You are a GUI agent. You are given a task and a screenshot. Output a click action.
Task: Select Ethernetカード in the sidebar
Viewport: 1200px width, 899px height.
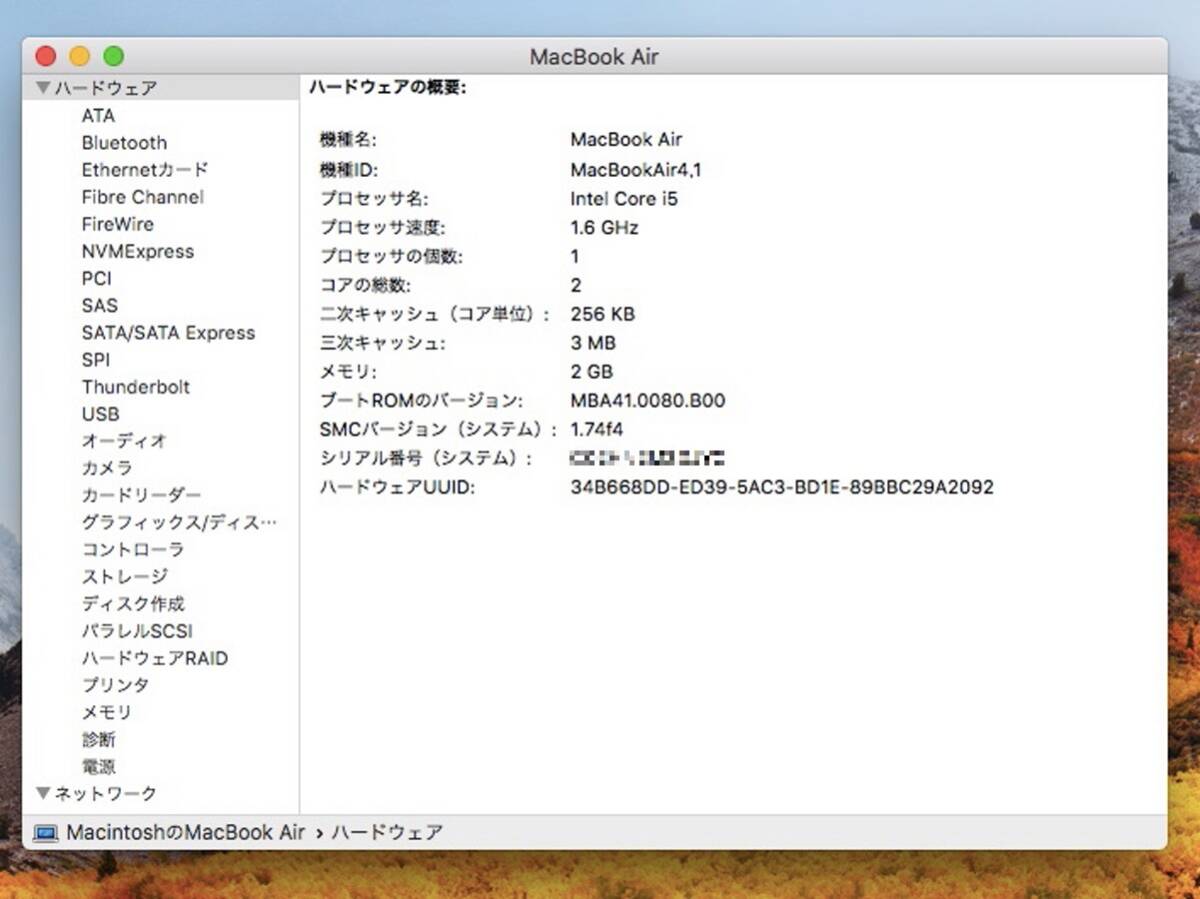coord(145,170)
